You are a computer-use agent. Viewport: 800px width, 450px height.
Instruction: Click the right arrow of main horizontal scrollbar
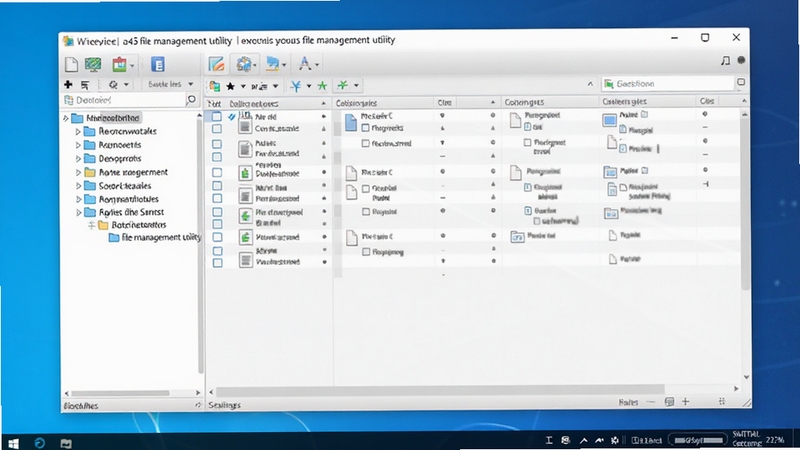pyautogui.click(x=736, y=388)
